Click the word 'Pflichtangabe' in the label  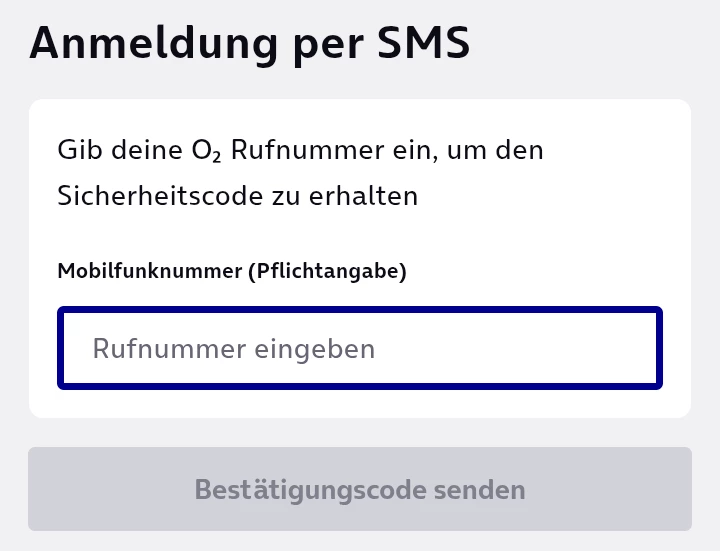(x=327, y=271)
